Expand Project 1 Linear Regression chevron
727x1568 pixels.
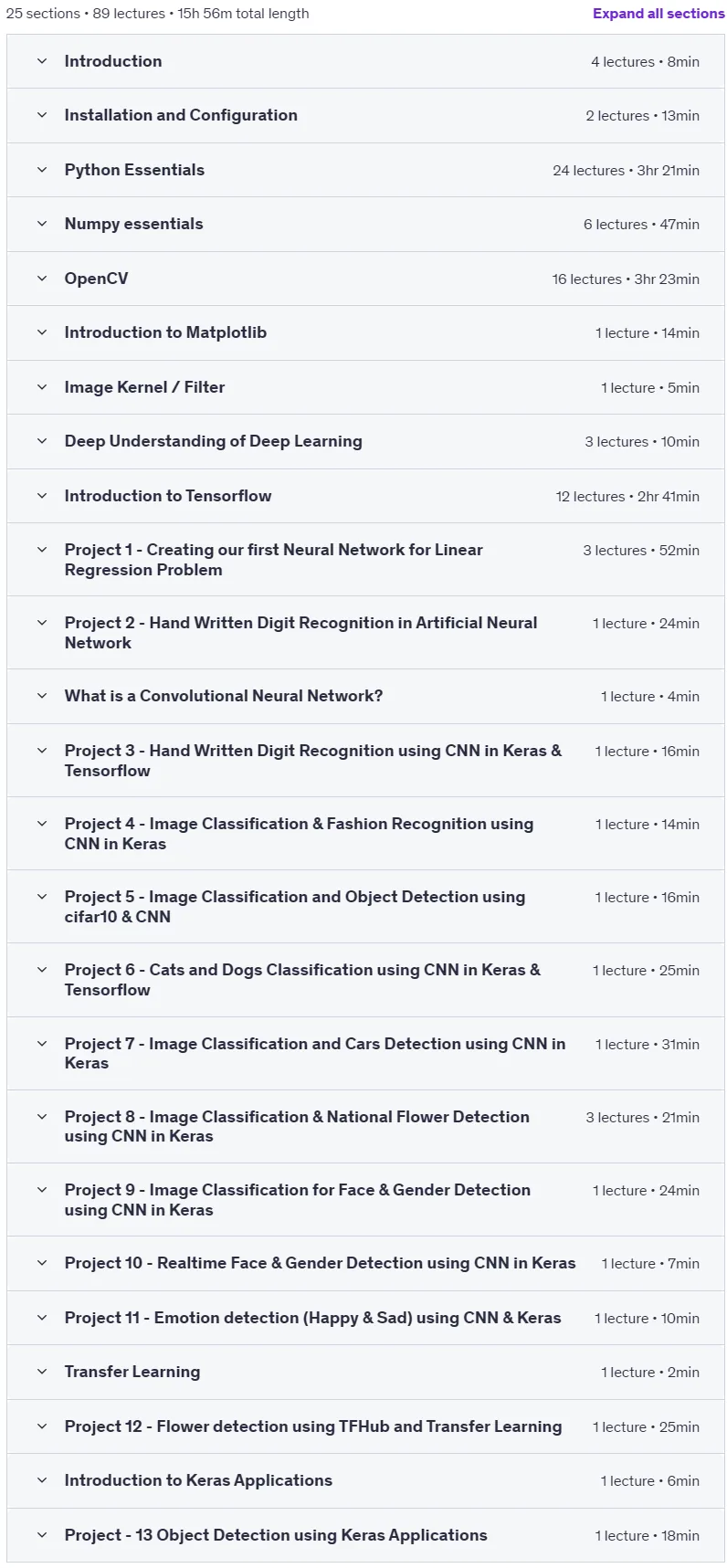click(x=42, y=550)
